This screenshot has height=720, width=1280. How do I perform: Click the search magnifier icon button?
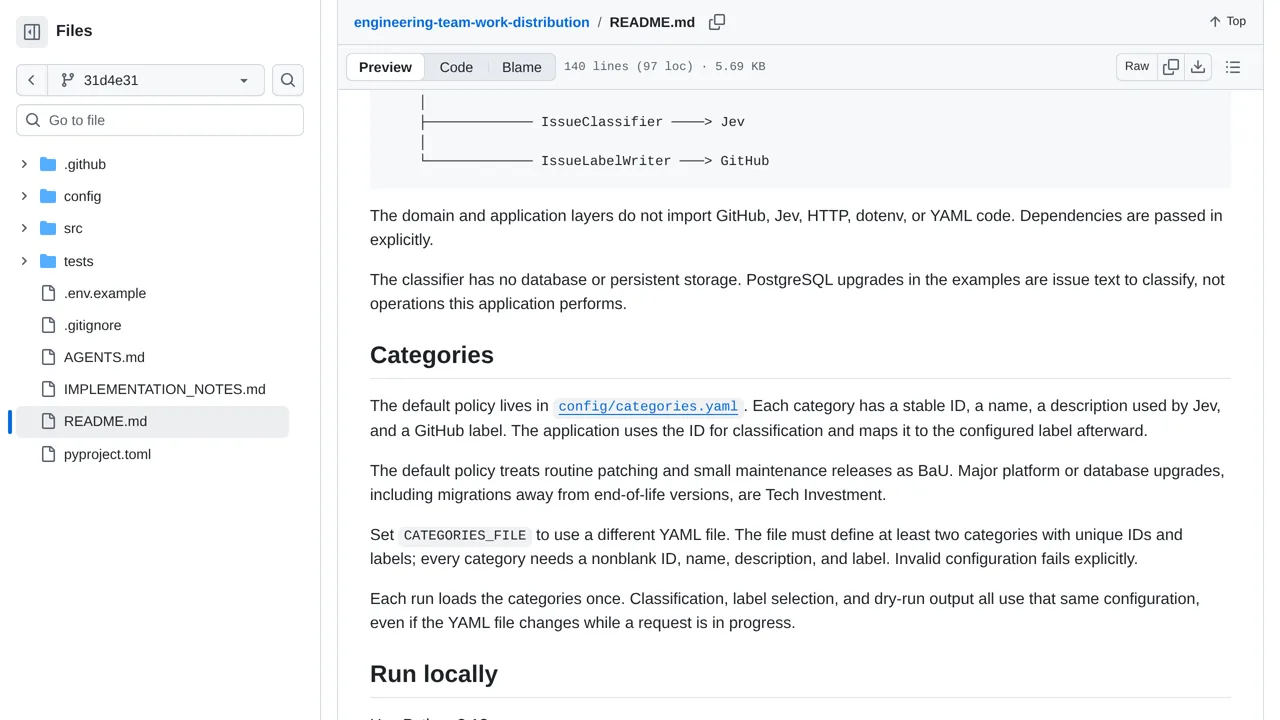288,80
